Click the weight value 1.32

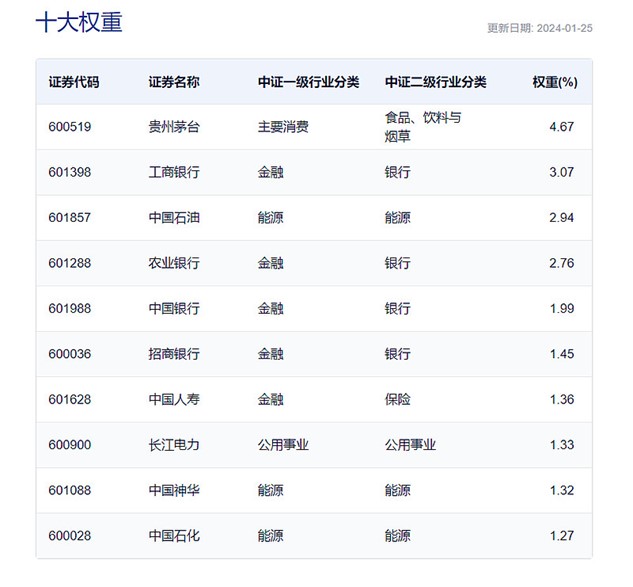(562, 491)
